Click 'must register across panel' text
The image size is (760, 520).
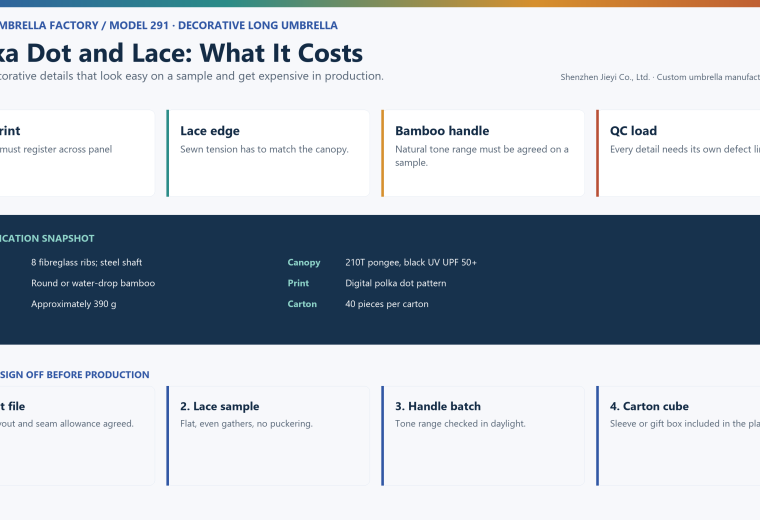coord(56,149)
